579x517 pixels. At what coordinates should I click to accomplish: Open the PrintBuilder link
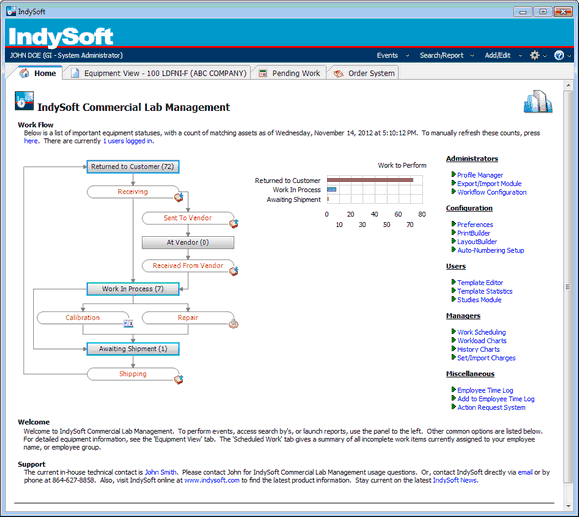coord(474,233)
